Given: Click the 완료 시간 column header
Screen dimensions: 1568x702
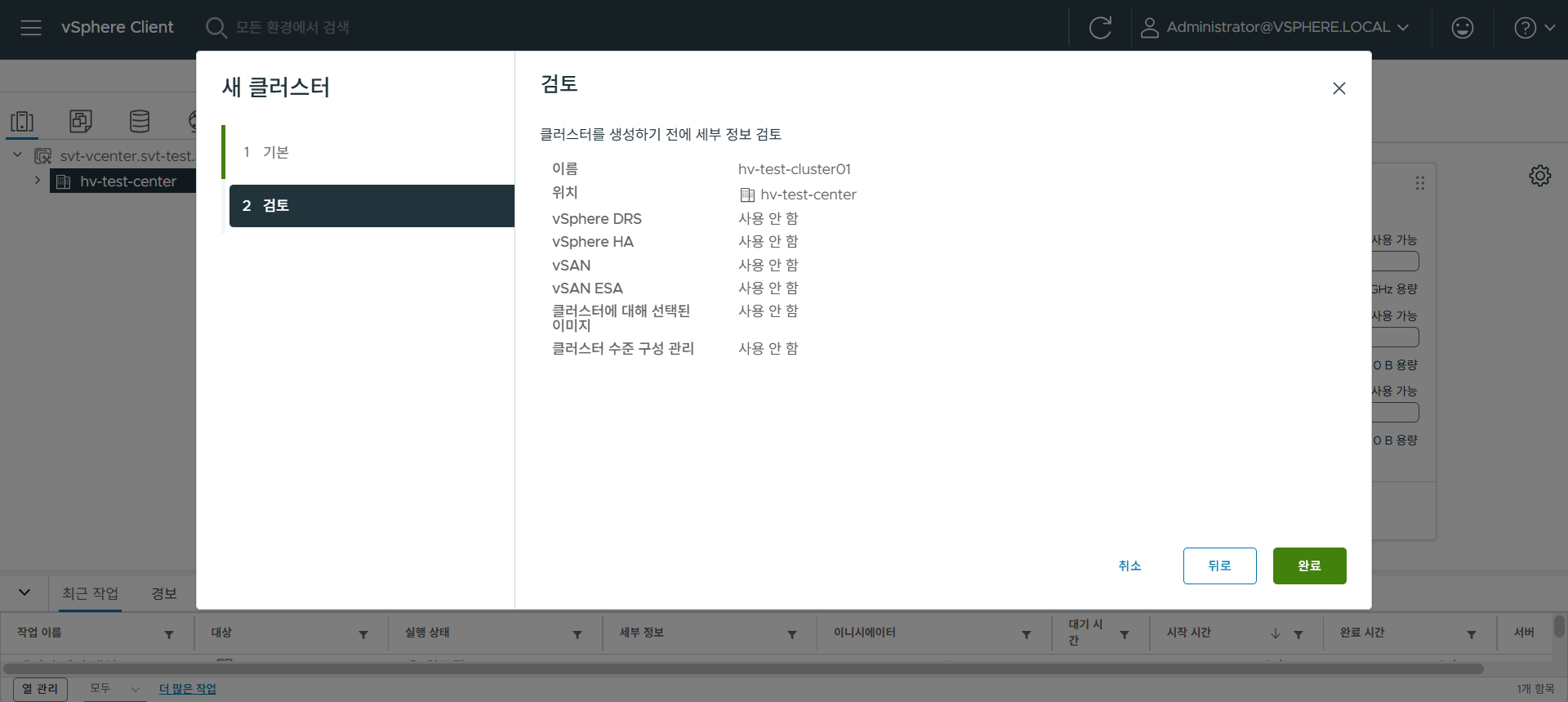Looking at the screenshot, I should (x=1361, y=633).
